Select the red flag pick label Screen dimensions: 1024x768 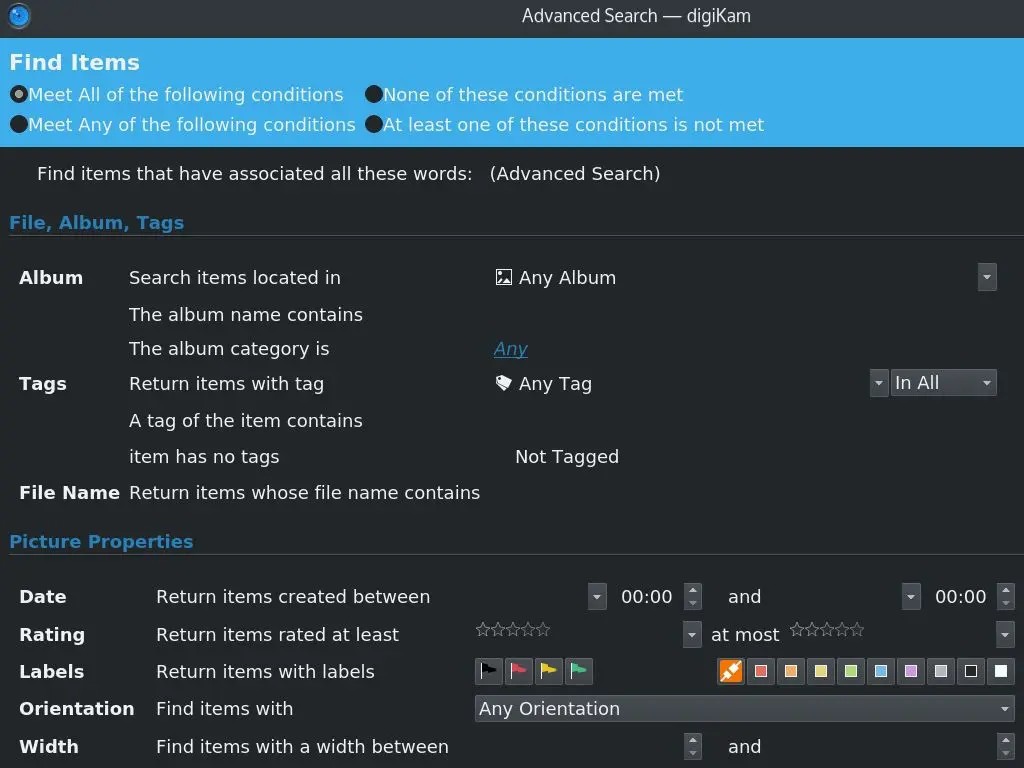tap(518, 671)
